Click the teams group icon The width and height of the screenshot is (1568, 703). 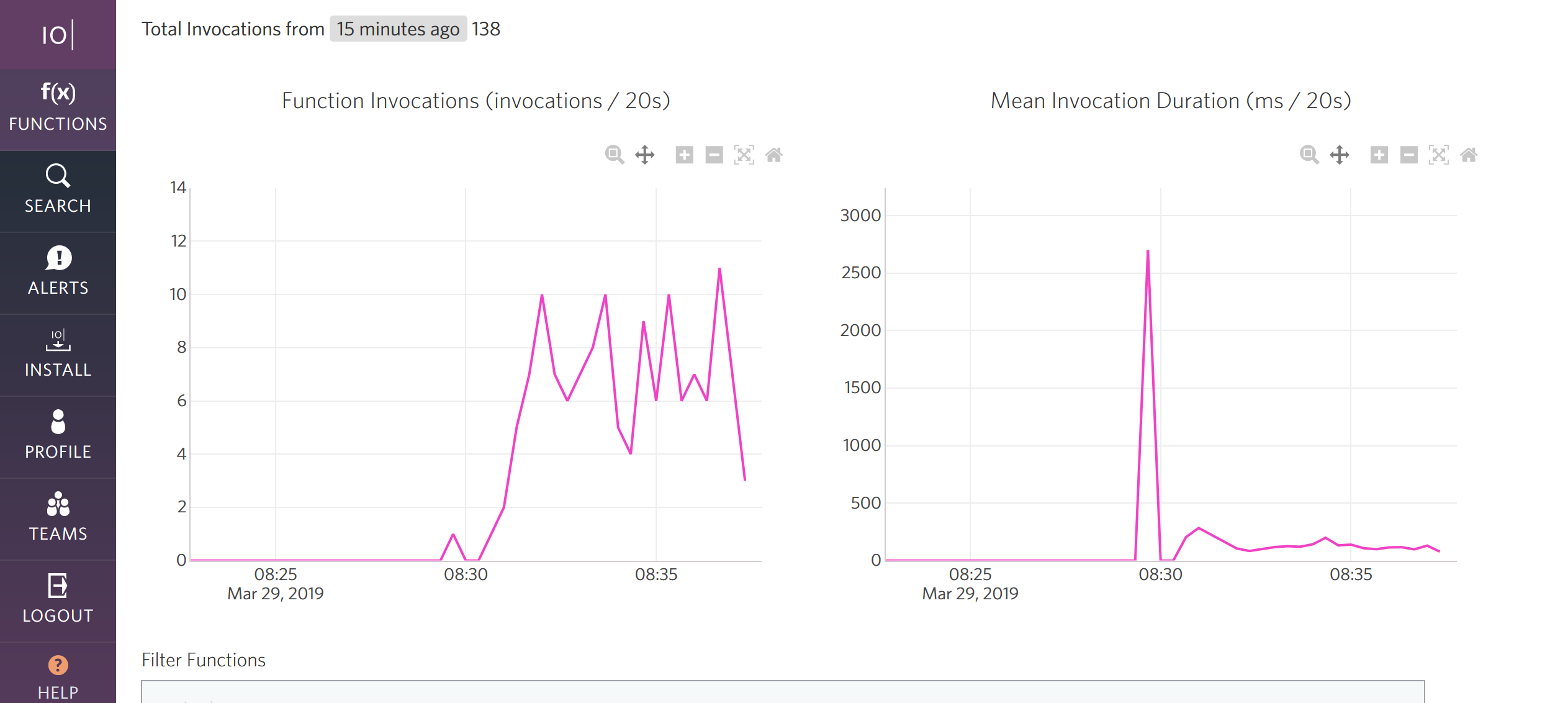pyautogui.click(x=58, y=504)
